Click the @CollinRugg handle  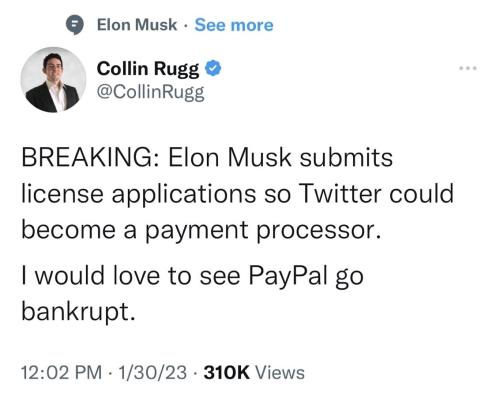point(150,92)
